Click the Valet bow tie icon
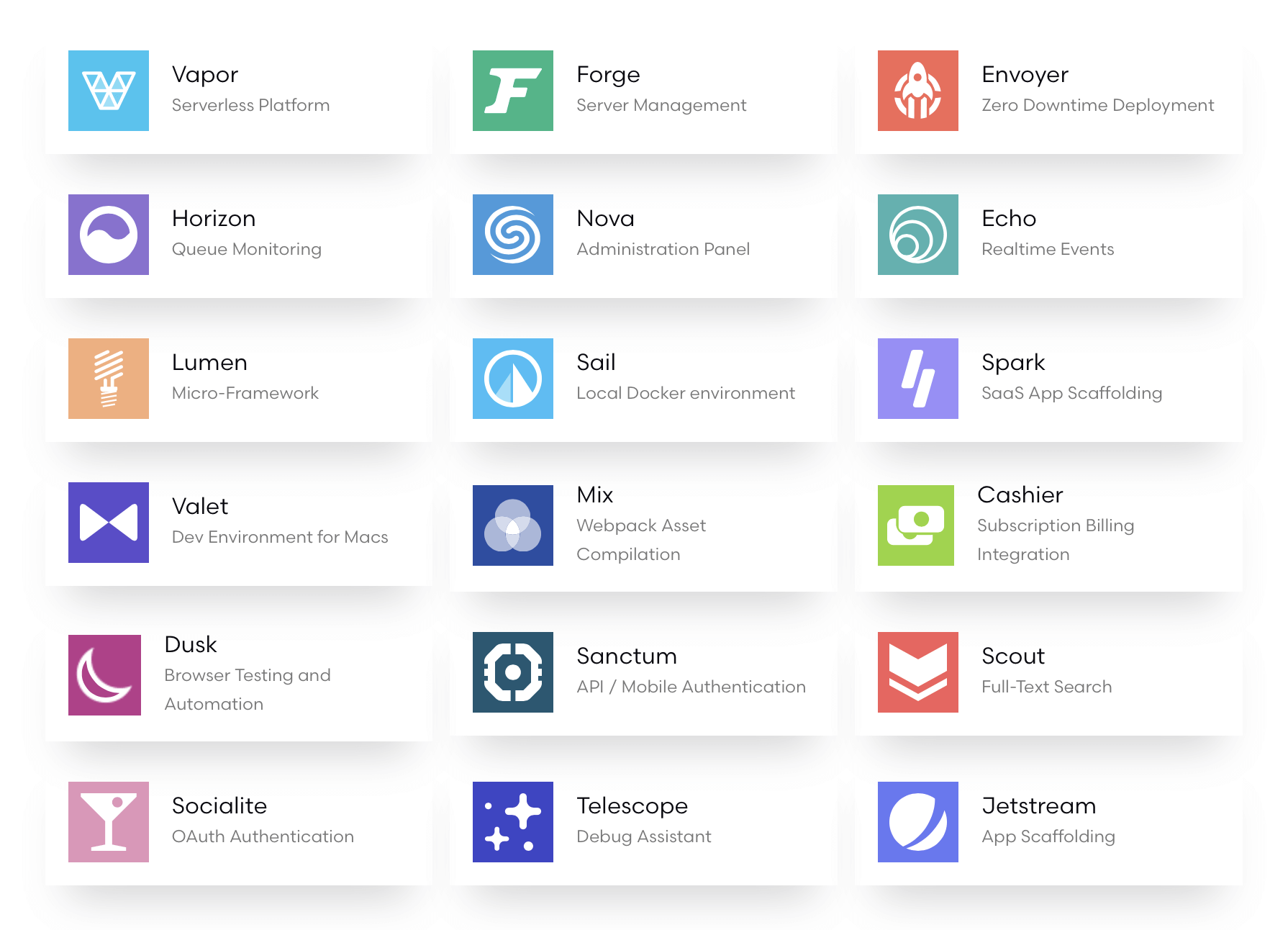The height and width of the screenshot is (930, 1288). pyautogui.click(x=109, y=523)
